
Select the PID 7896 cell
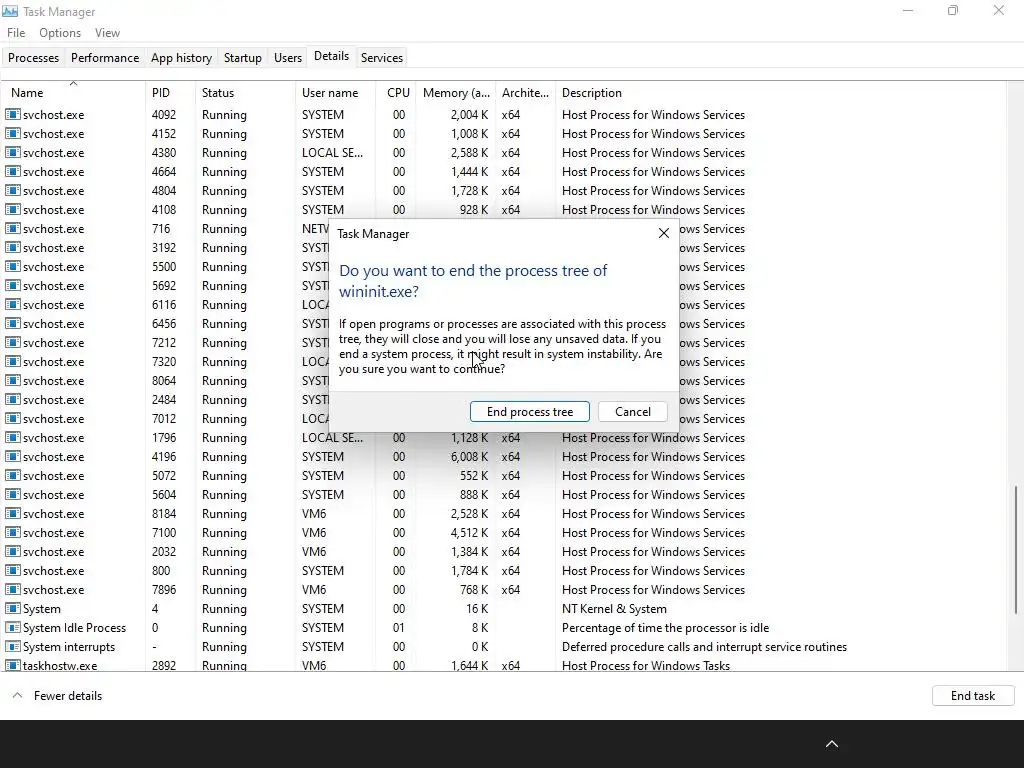164,589
